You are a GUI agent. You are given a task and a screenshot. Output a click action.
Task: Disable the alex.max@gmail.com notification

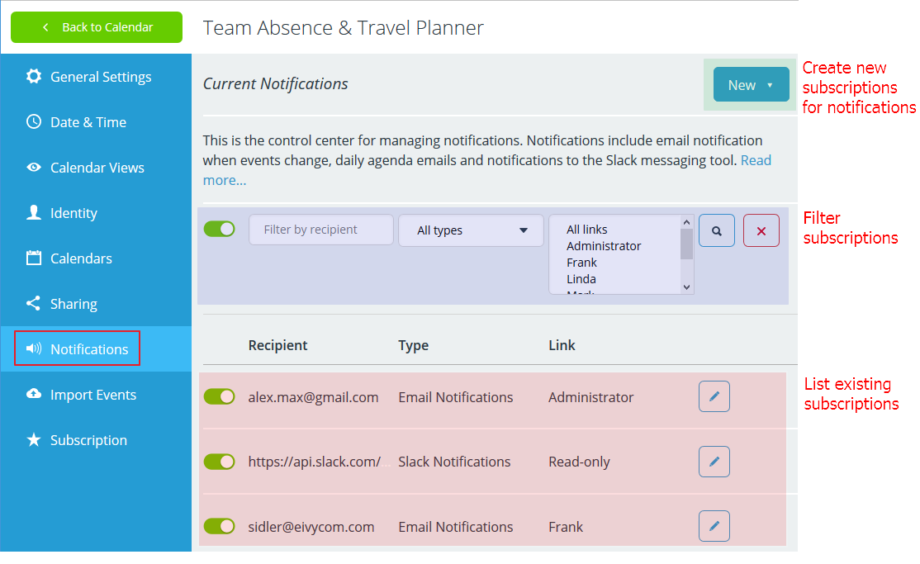(219, 397)
